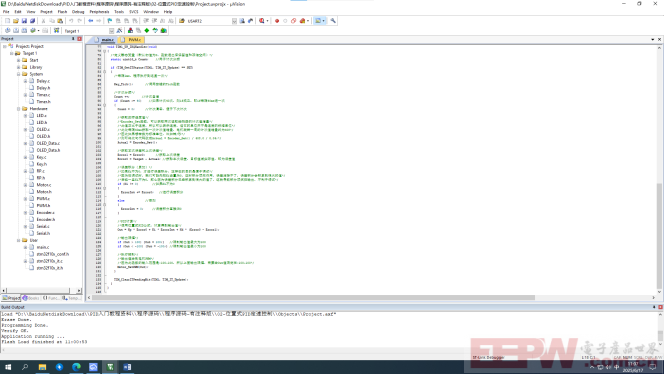Image resolution: width=664 pixels, height=374 pixels.
Task: Start the debug session from toolbar
Action: [262, 21]
